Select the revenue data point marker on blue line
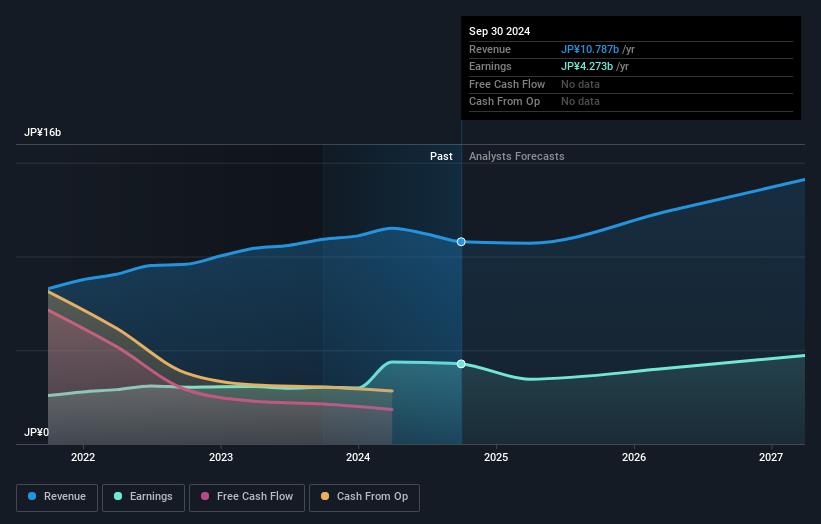 pyautogui.click(x=461, y=242)
